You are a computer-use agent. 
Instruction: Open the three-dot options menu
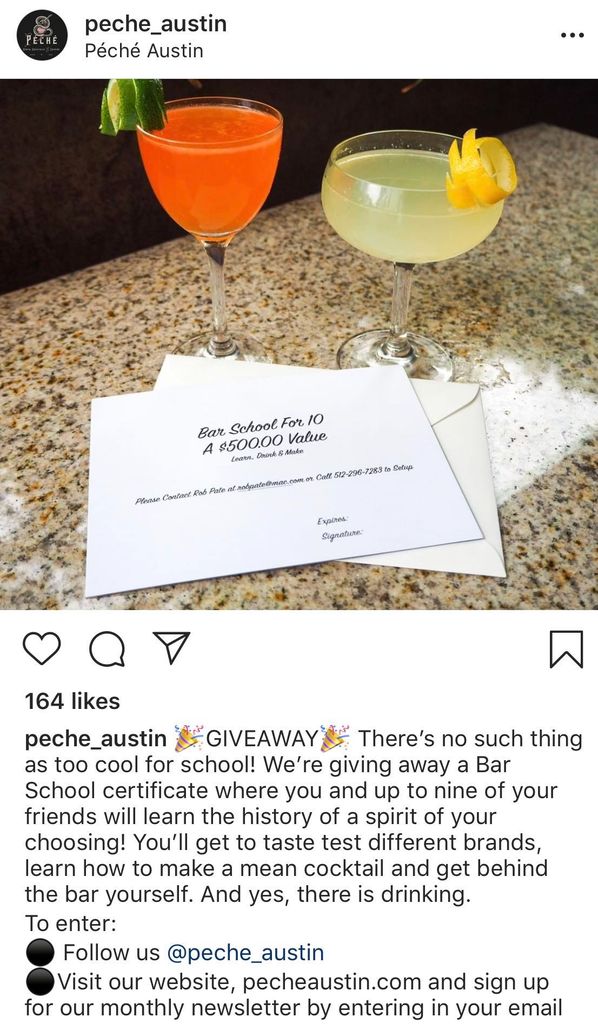pos(572,35)
